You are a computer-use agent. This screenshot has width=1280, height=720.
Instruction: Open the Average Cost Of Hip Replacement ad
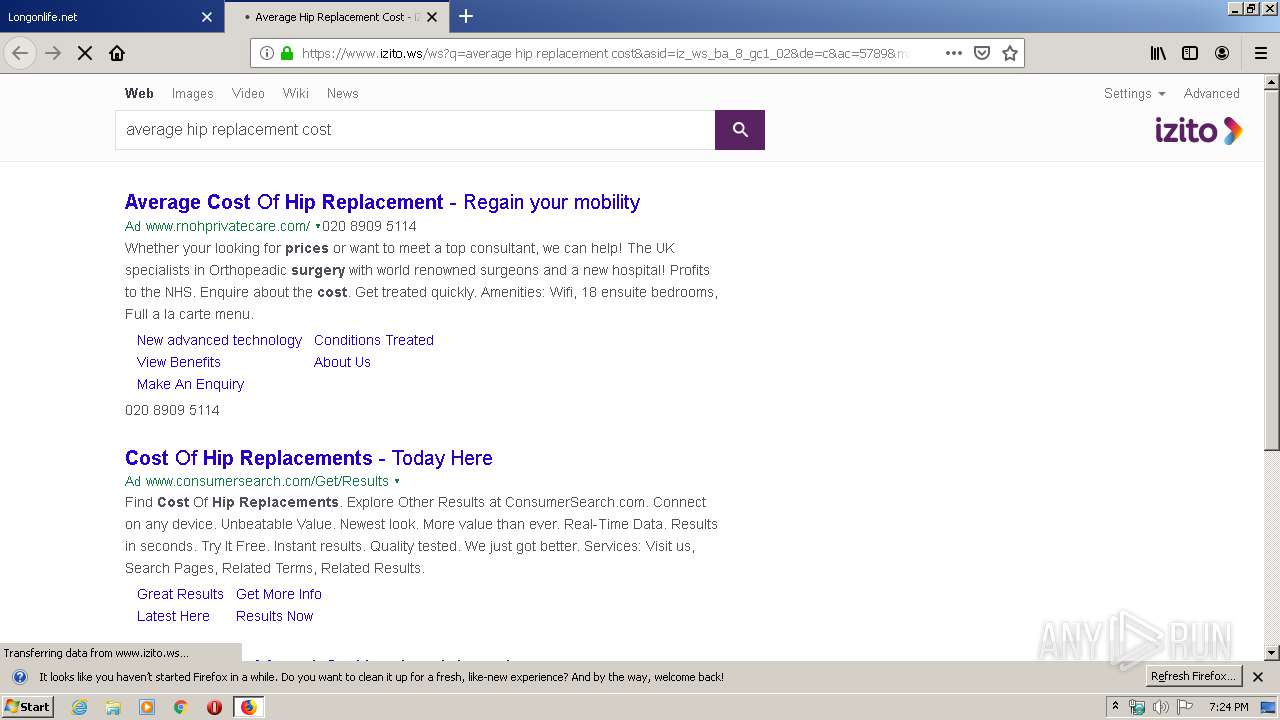(382, 202)
